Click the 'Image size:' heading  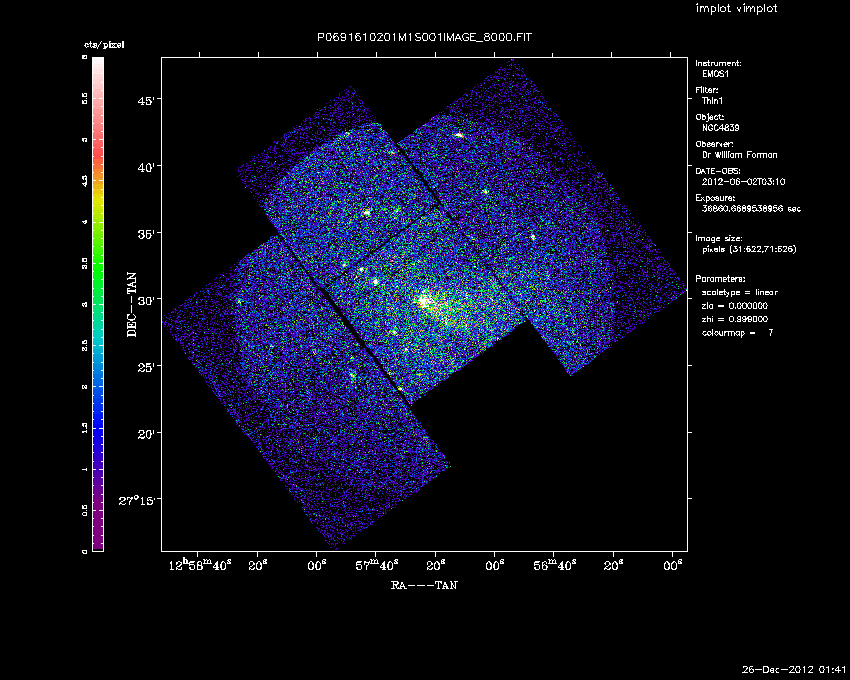coord(719,239)
